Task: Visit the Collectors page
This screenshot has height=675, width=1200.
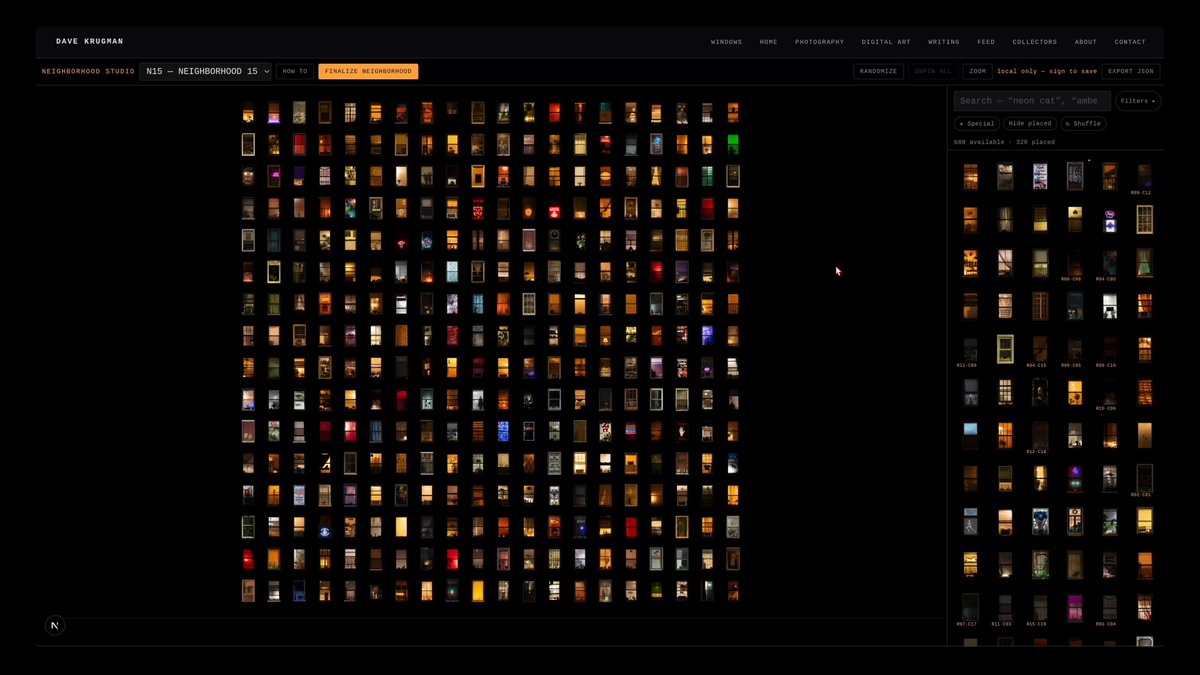Action: point(1034,42)
